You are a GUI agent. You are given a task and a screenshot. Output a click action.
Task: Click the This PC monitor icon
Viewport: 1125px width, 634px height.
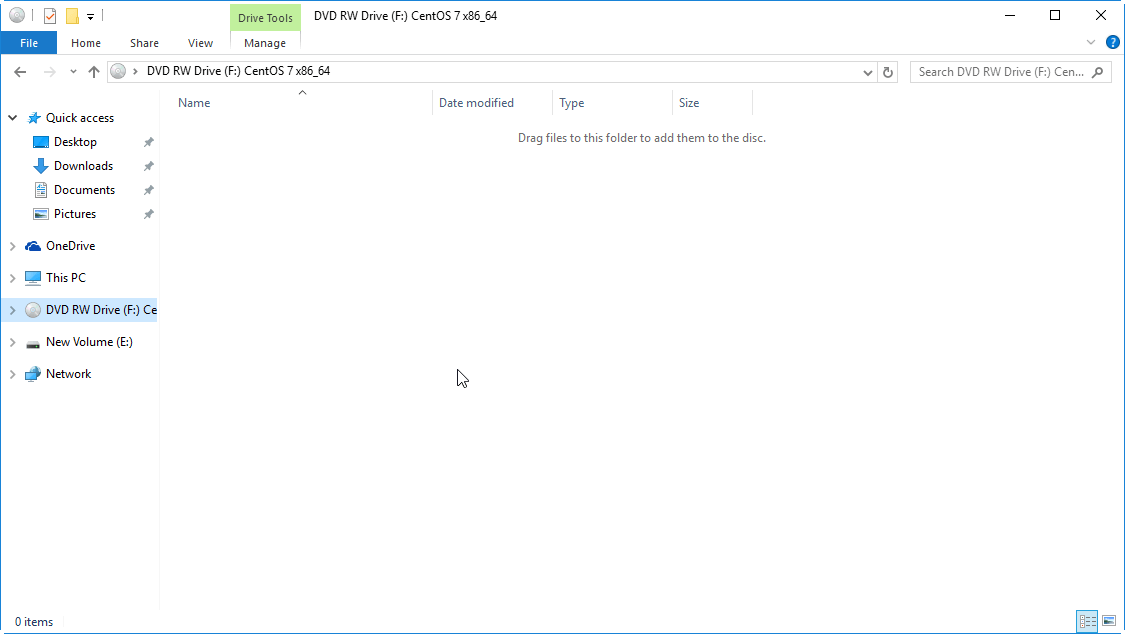point(33,278)
